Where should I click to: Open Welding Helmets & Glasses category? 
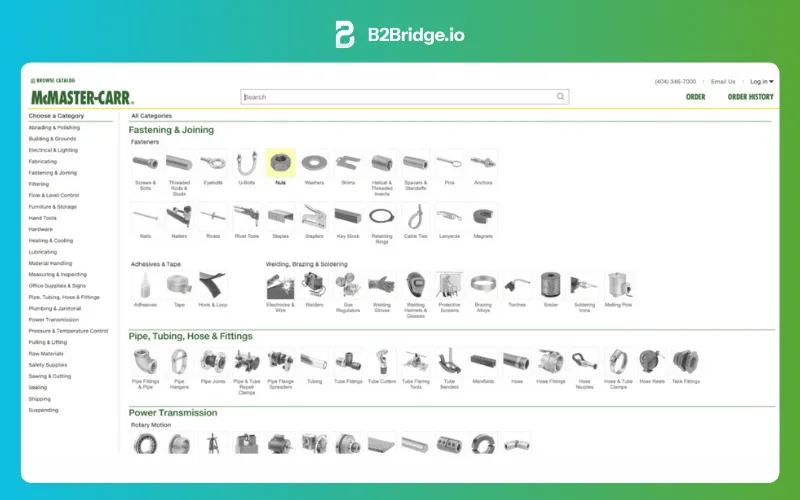point(415,285)
